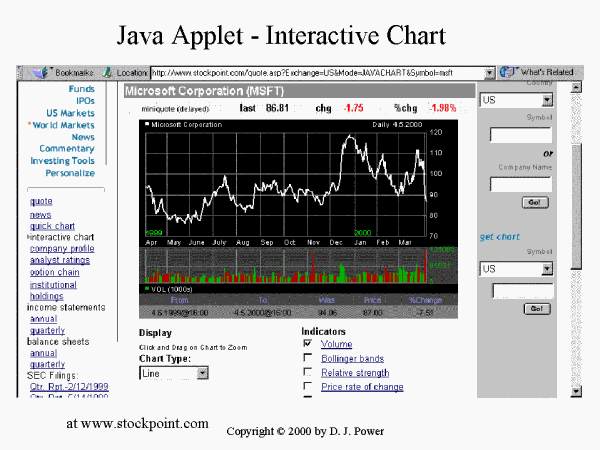The height and width of the screenshot is (450, 600).
Task: Enable the Relative strength checkbox
Action: click(308, 372)
